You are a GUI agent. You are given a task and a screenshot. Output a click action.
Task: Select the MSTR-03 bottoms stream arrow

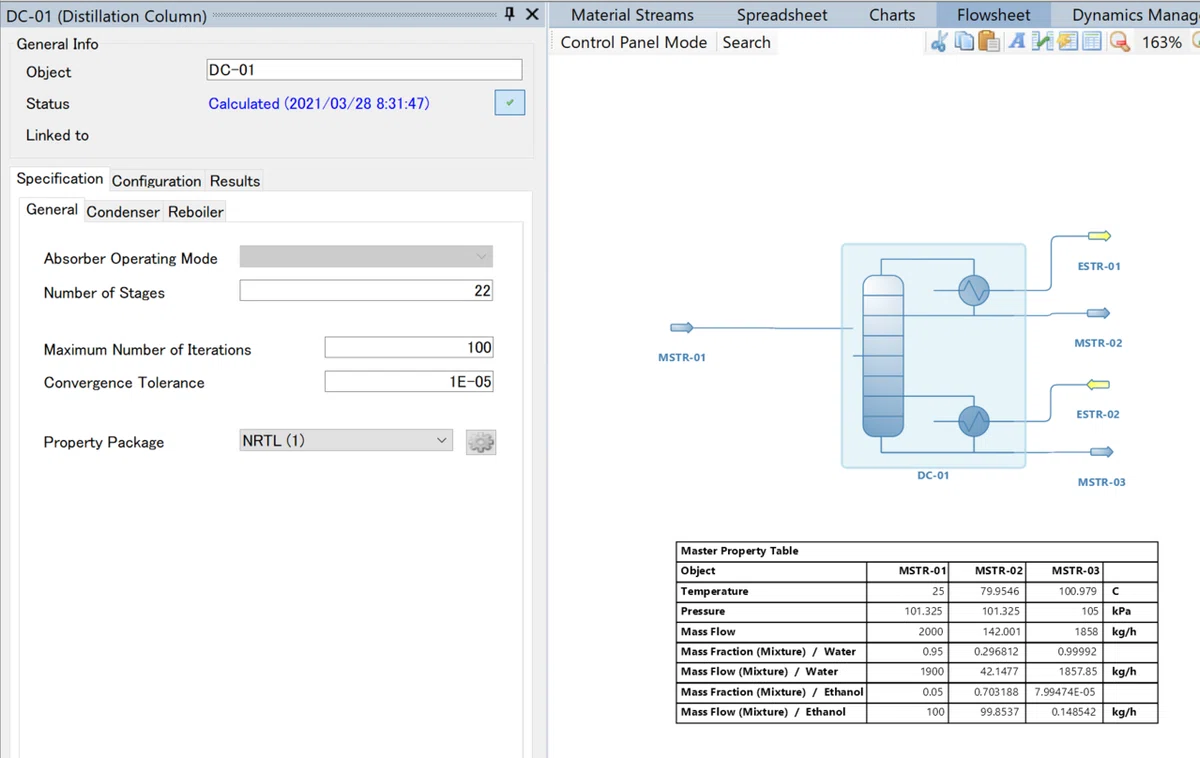pos(1100,452)
